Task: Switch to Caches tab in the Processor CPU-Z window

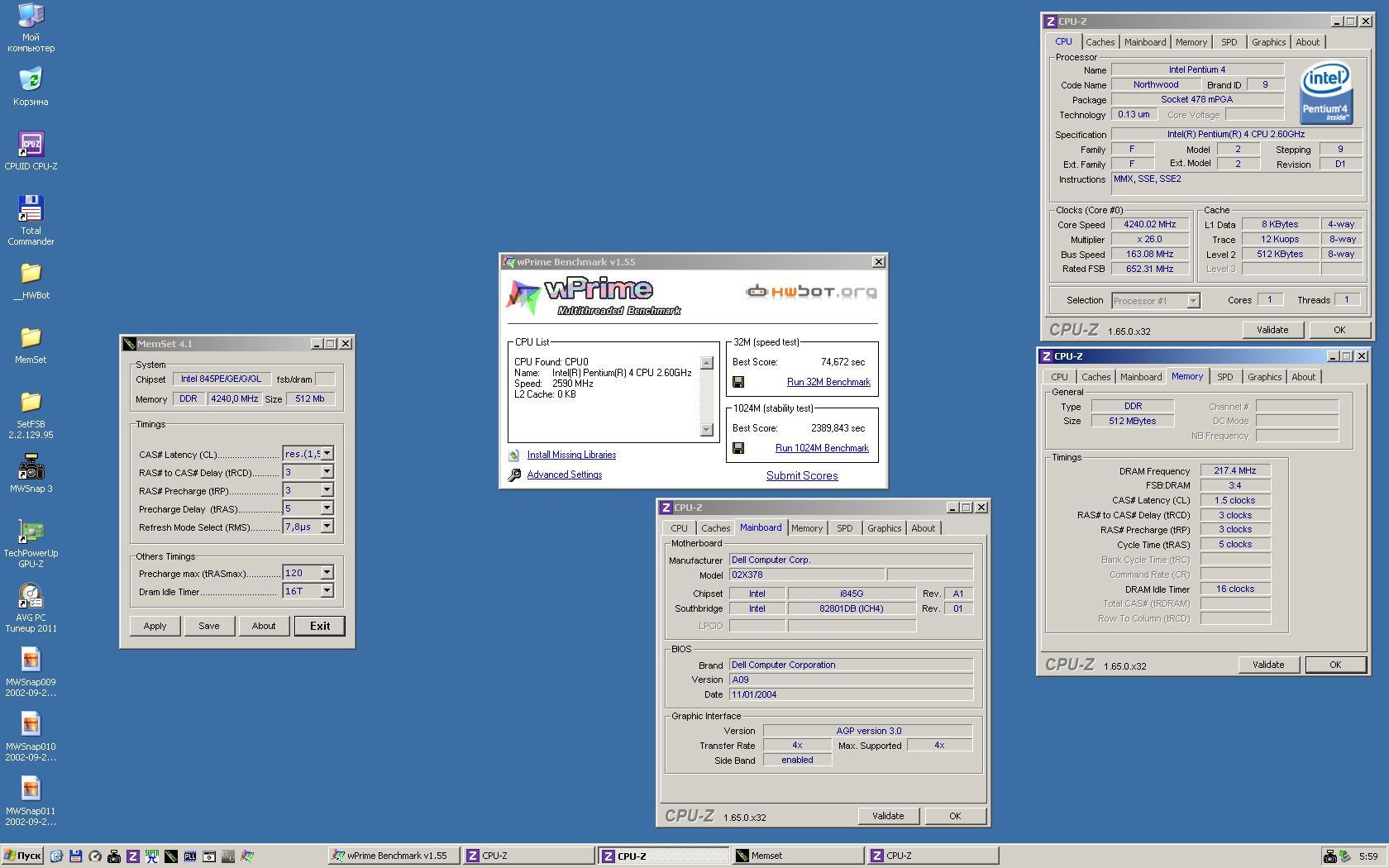Action: coord(1100,42)
